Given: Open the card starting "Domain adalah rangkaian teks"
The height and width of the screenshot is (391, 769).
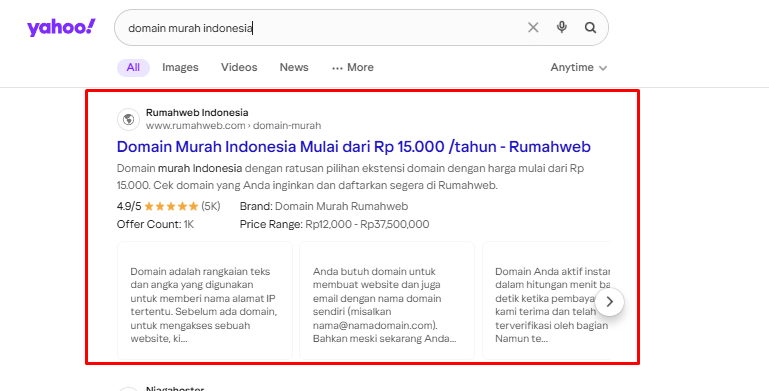Looking at the screenshot, I should [x=205, y=300].
